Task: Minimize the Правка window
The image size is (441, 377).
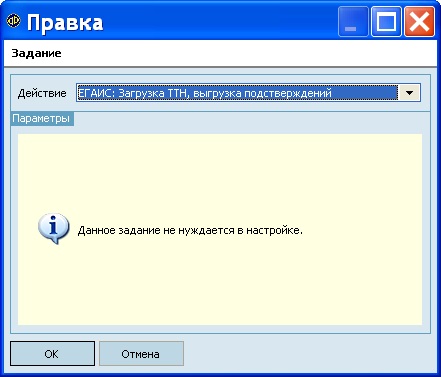Action: [353, 22]
